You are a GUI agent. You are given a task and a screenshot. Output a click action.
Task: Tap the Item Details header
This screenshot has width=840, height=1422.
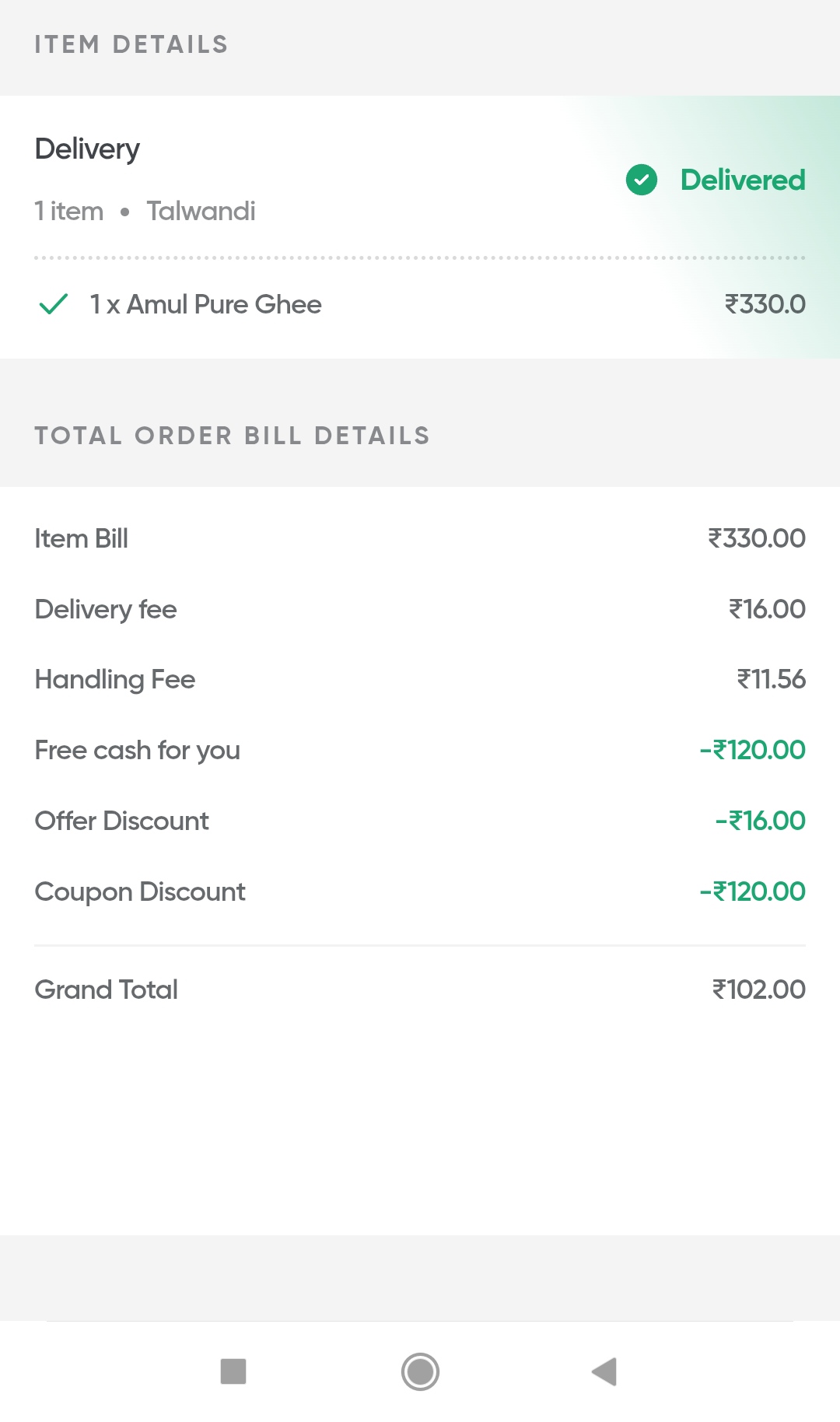tap(131, 44)
